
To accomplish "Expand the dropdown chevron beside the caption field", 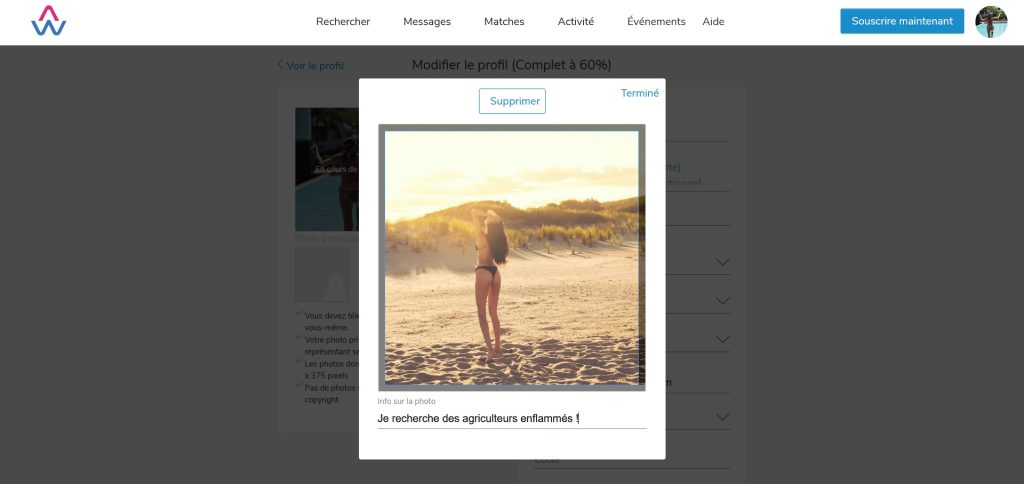I will click(x=722, y=417).
